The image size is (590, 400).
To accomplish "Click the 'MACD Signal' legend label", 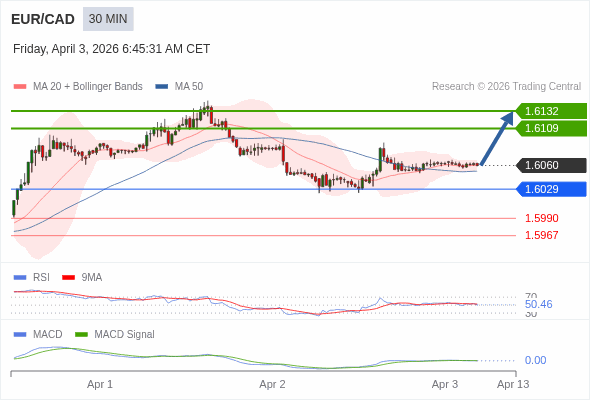I will tap(125, 335).
